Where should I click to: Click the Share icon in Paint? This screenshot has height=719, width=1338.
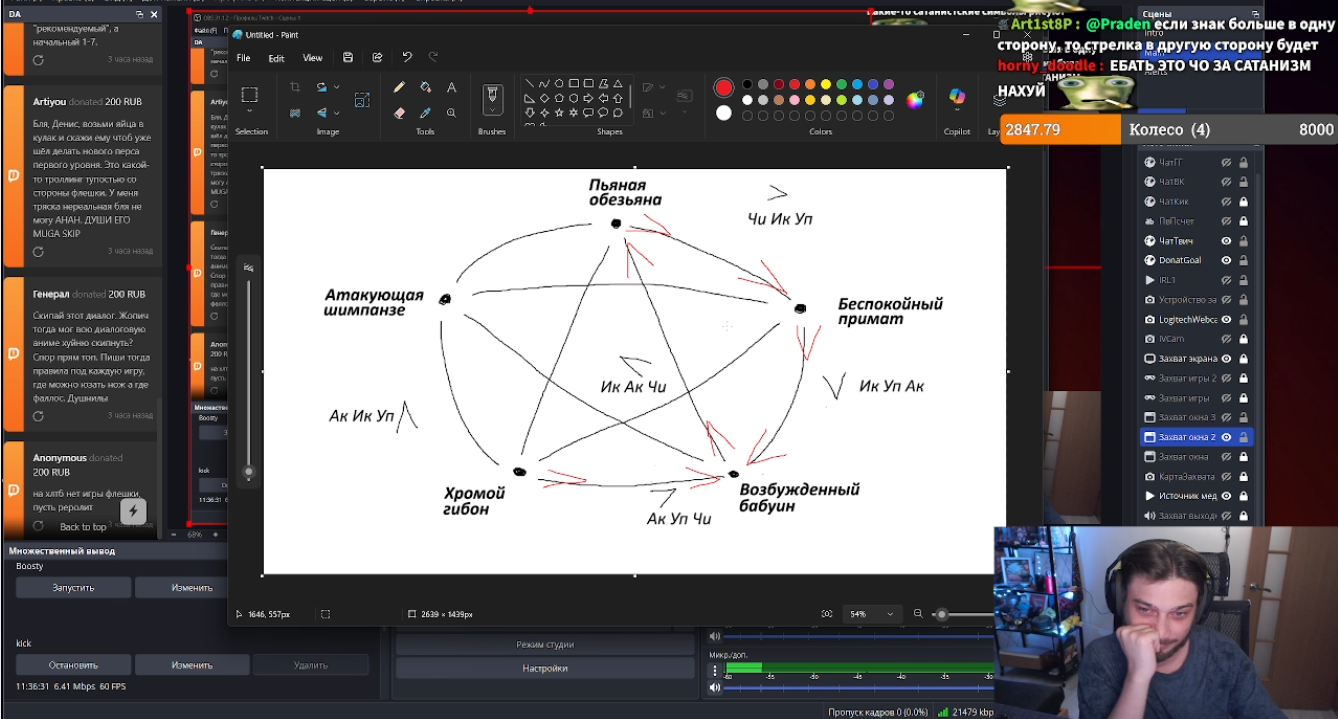(x=377, y=58)
